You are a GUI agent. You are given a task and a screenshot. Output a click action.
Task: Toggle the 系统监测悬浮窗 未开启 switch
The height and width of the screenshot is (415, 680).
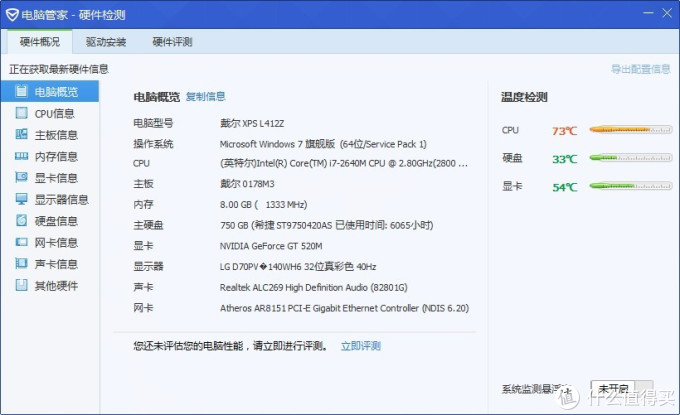pyautogui.click(x=620, y=388)
